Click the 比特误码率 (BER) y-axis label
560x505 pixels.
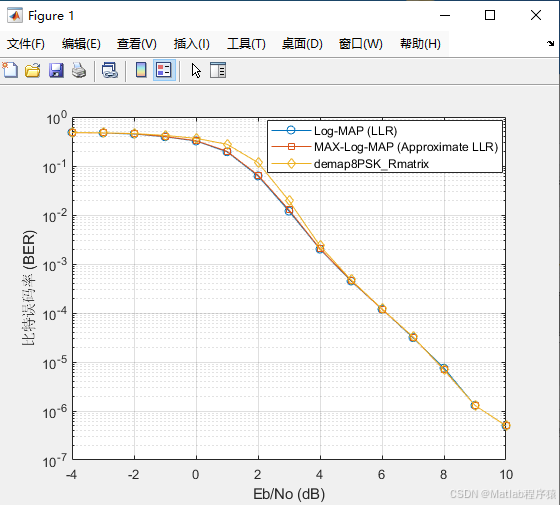point(29,288)
